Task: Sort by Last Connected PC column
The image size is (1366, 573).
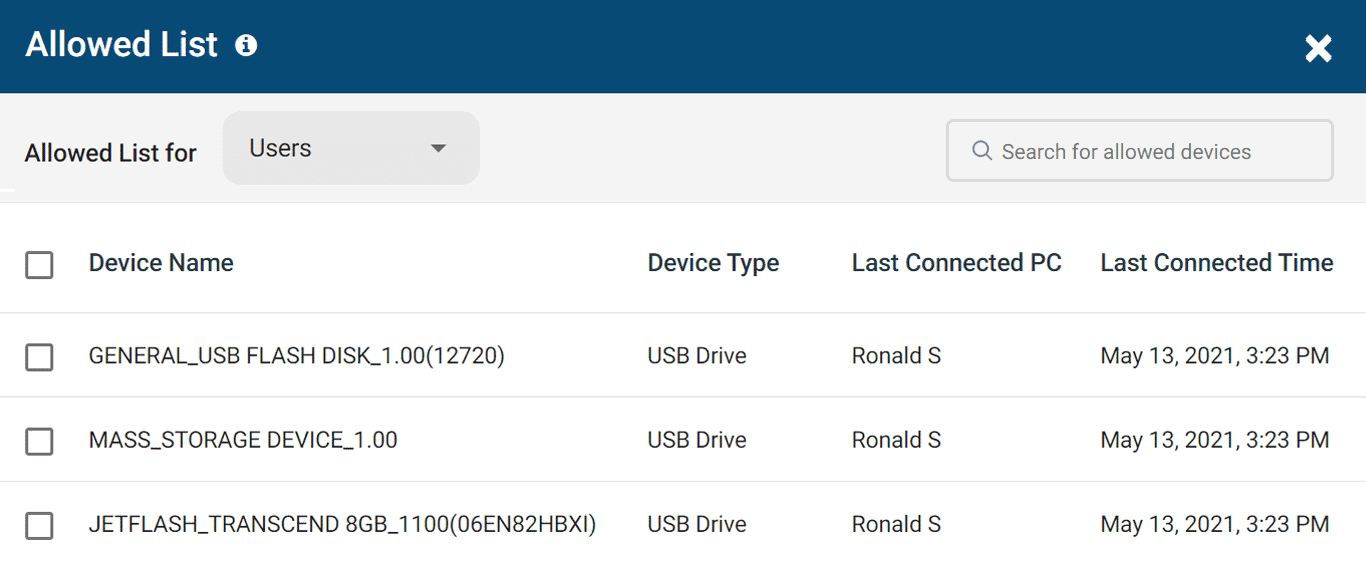Action: [956, 263]
